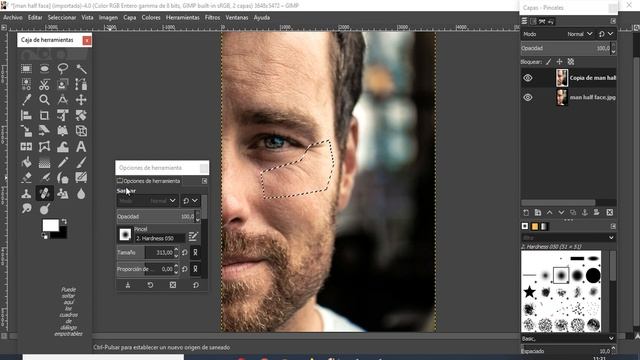This screenshot has height=360, width=640.
Task: Select the Ellipse Select tool
Action: (44, 69)
